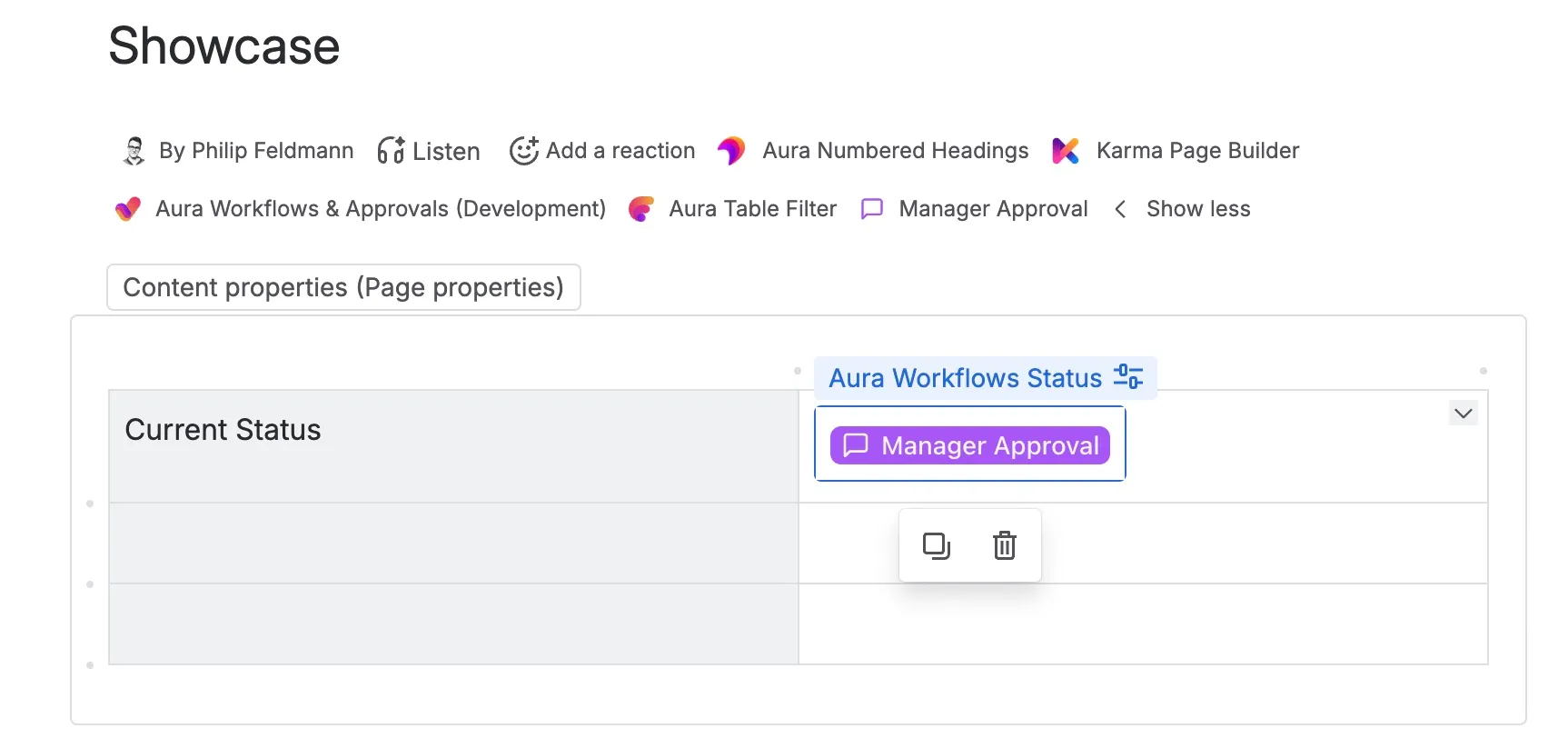Viewport: 1568px width, 738px height.
Task: Click the Aura Table Filter app icon
Action: [641, 209]
